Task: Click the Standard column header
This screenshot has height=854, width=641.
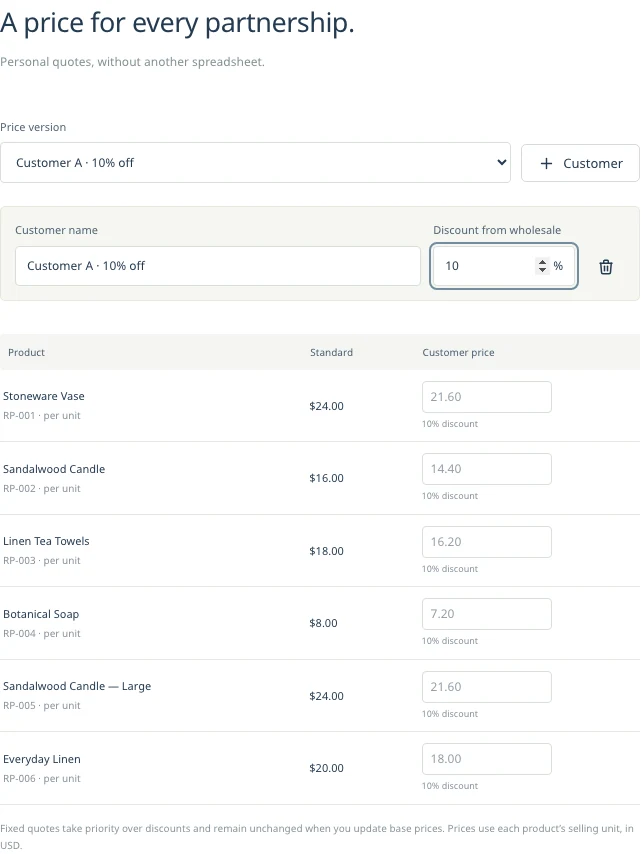Action: click(x=331, y=352)
